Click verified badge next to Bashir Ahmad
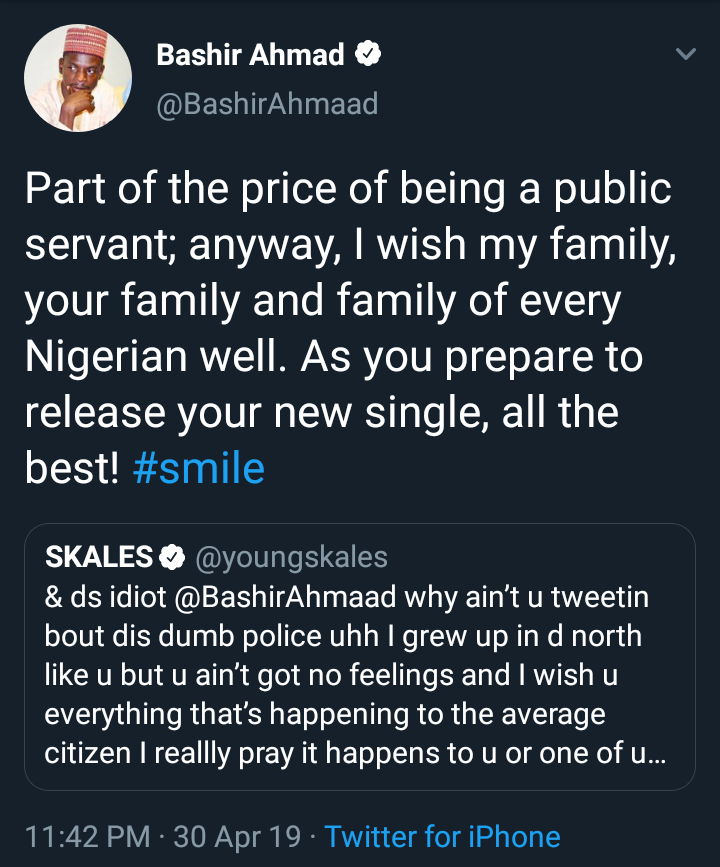The height and width of the screenshot is (867, 720). click(x=370, y=56)
